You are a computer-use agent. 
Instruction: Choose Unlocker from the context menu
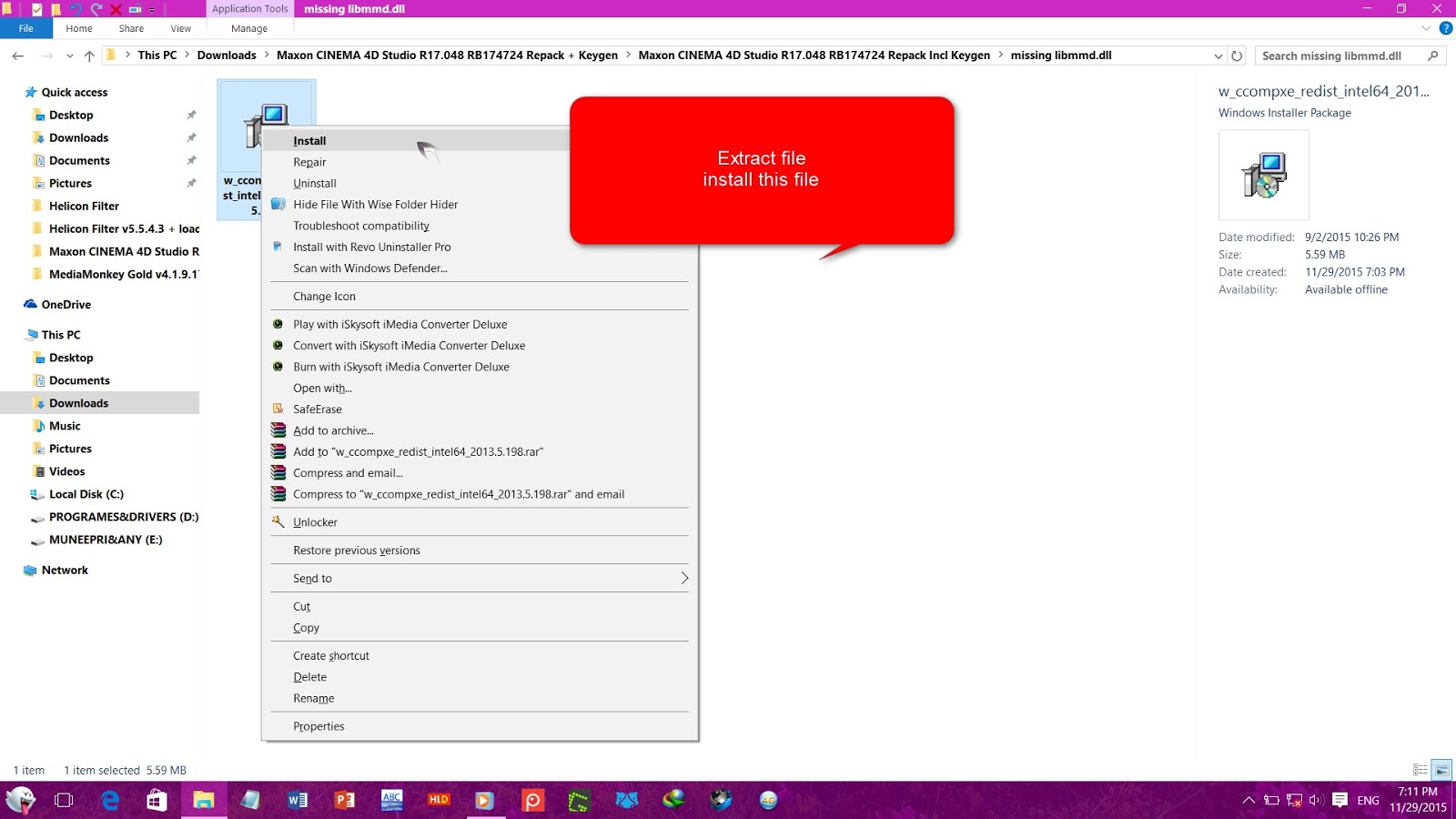(480, 522)
